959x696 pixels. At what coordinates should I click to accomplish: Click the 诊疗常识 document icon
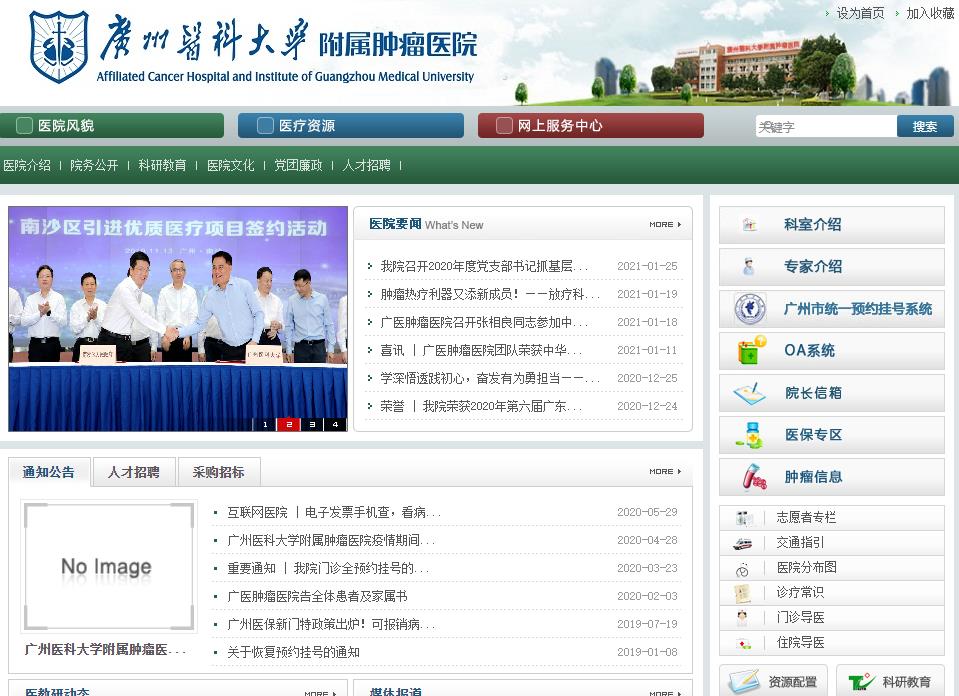pos(742,593)
